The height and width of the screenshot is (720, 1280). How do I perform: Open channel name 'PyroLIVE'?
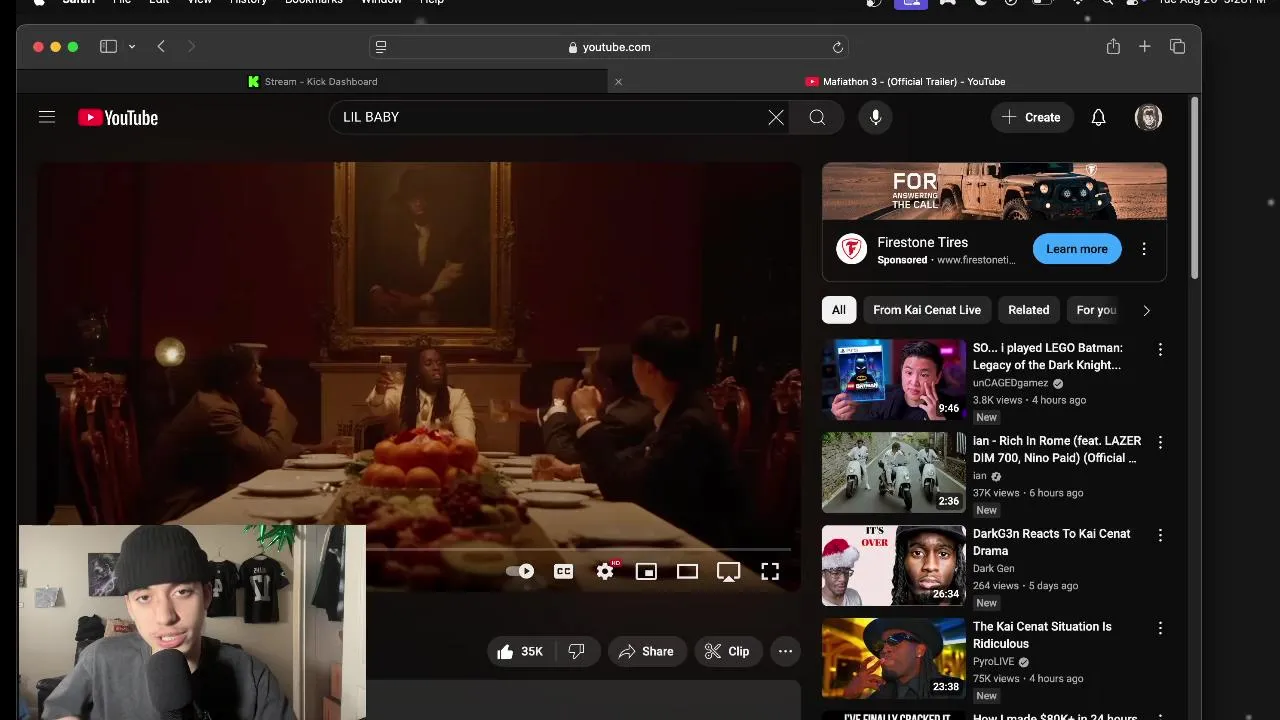click(994, 662)
